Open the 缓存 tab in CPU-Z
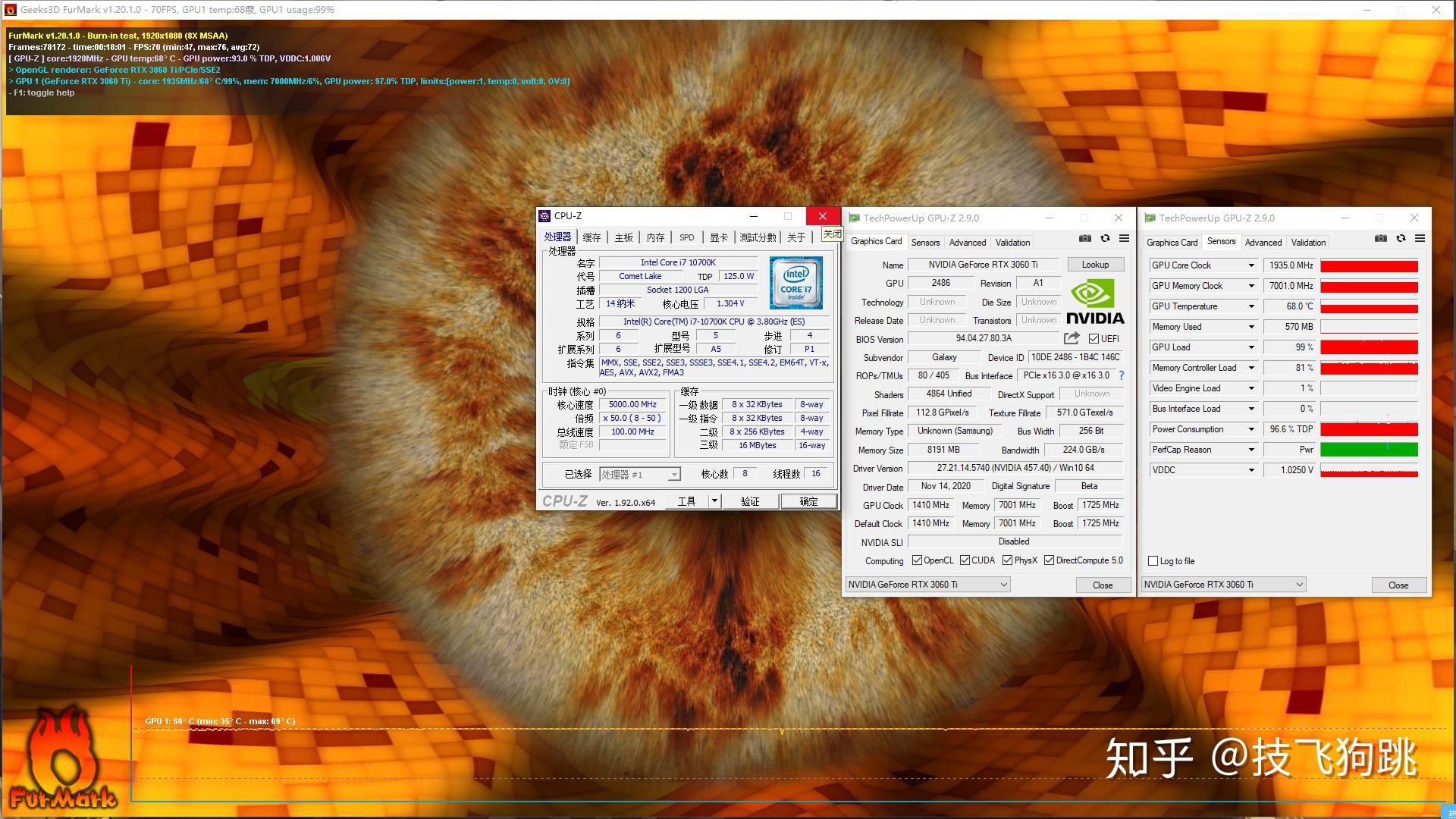 [591, 237]
